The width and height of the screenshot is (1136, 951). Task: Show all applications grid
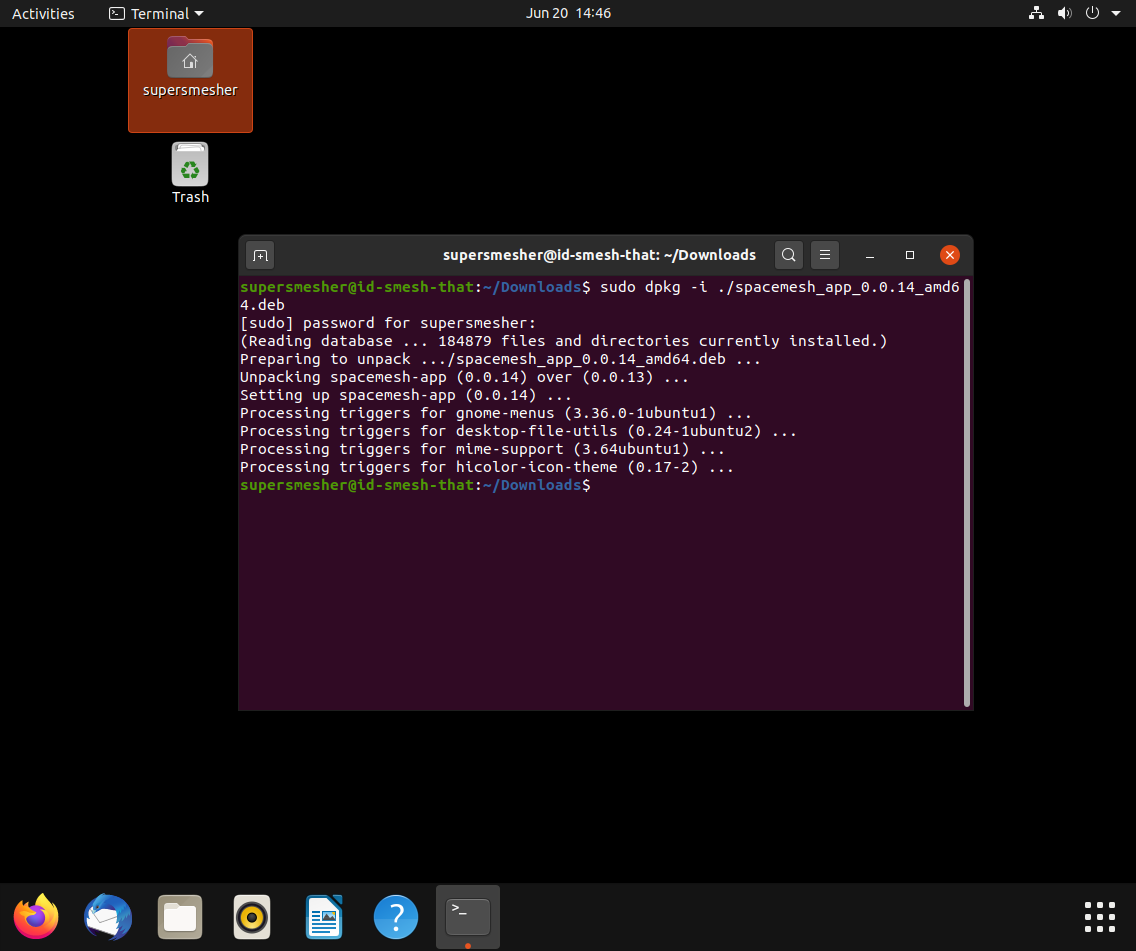[1099, 916]
